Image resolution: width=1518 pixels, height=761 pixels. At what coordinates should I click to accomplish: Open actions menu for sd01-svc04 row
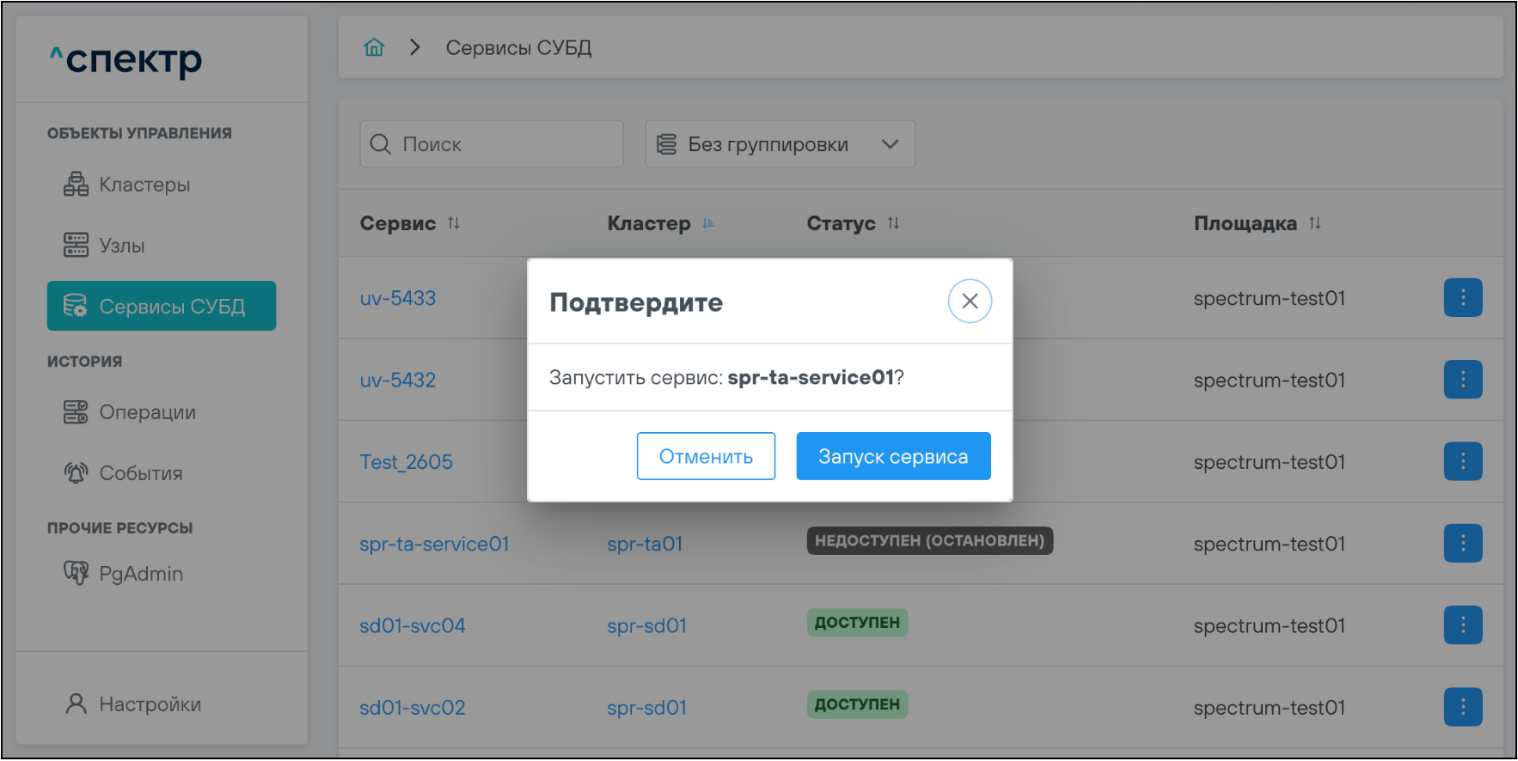point(1462,626)
